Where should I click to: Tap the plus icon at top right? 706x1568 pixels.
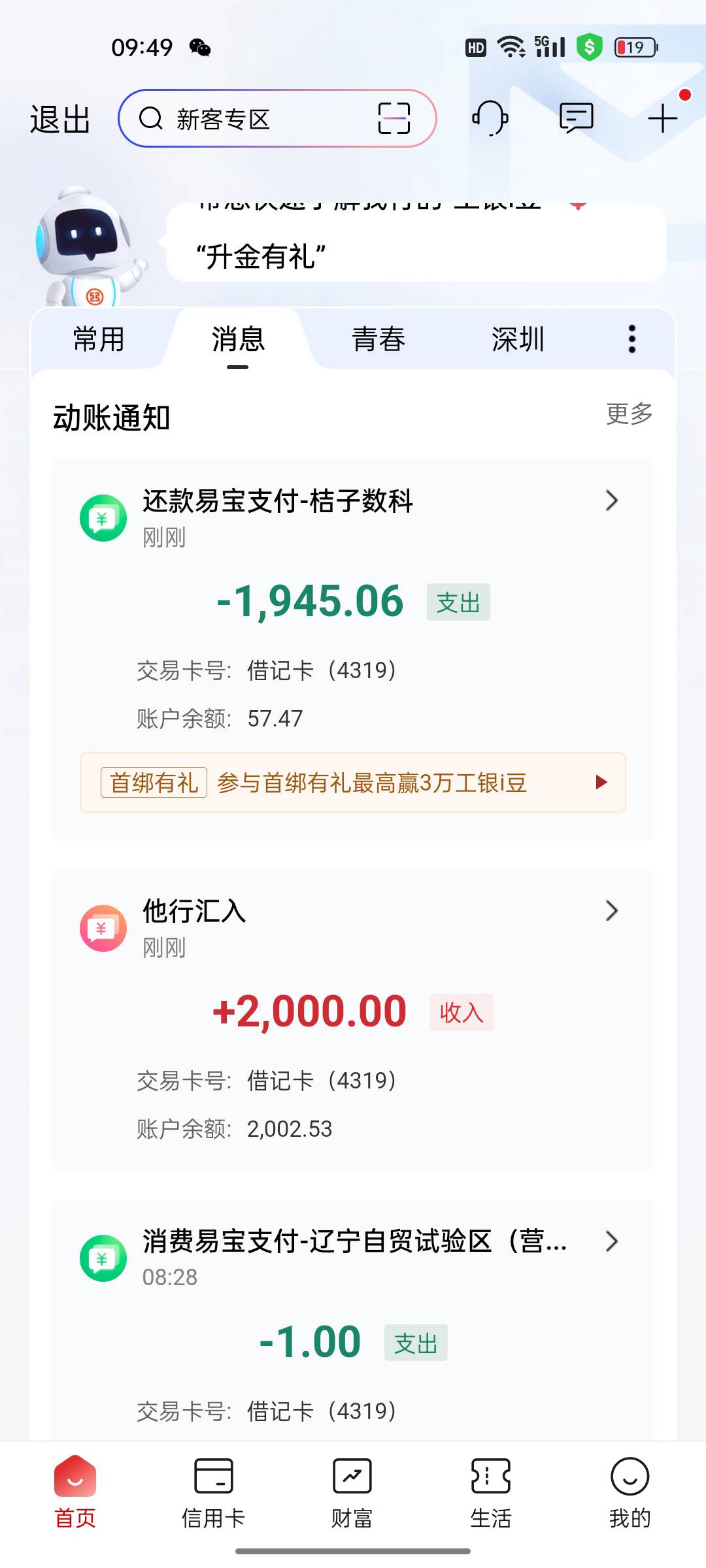[x=662, y=118]
